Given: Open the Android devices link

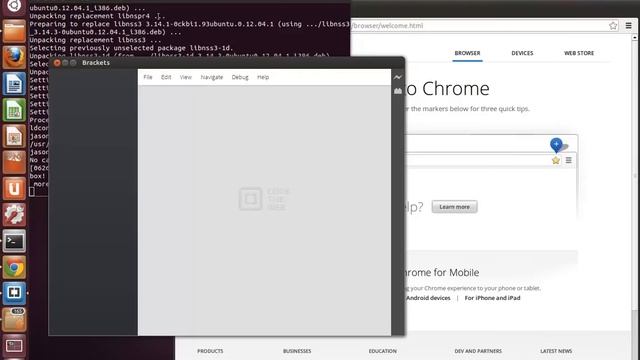Looking at the screenshot, I should tap(428, 298).
